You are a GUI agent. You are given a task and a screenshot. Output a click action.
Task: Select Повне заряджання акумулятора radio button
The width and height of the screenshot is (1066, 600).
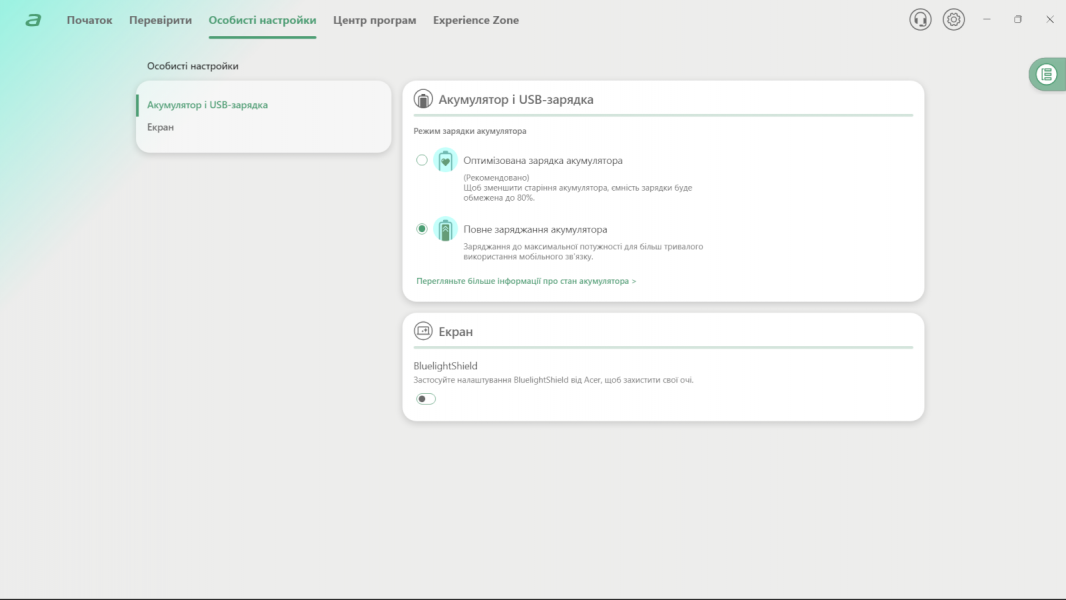pos(422,229)
